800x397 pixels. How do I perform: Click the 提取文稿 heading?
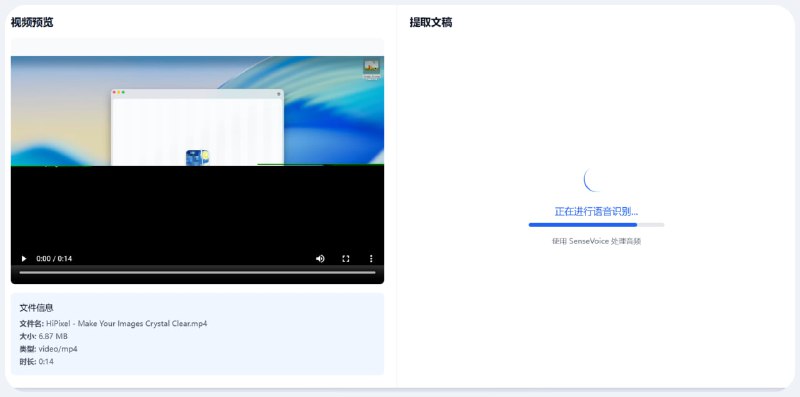[431, 22]
